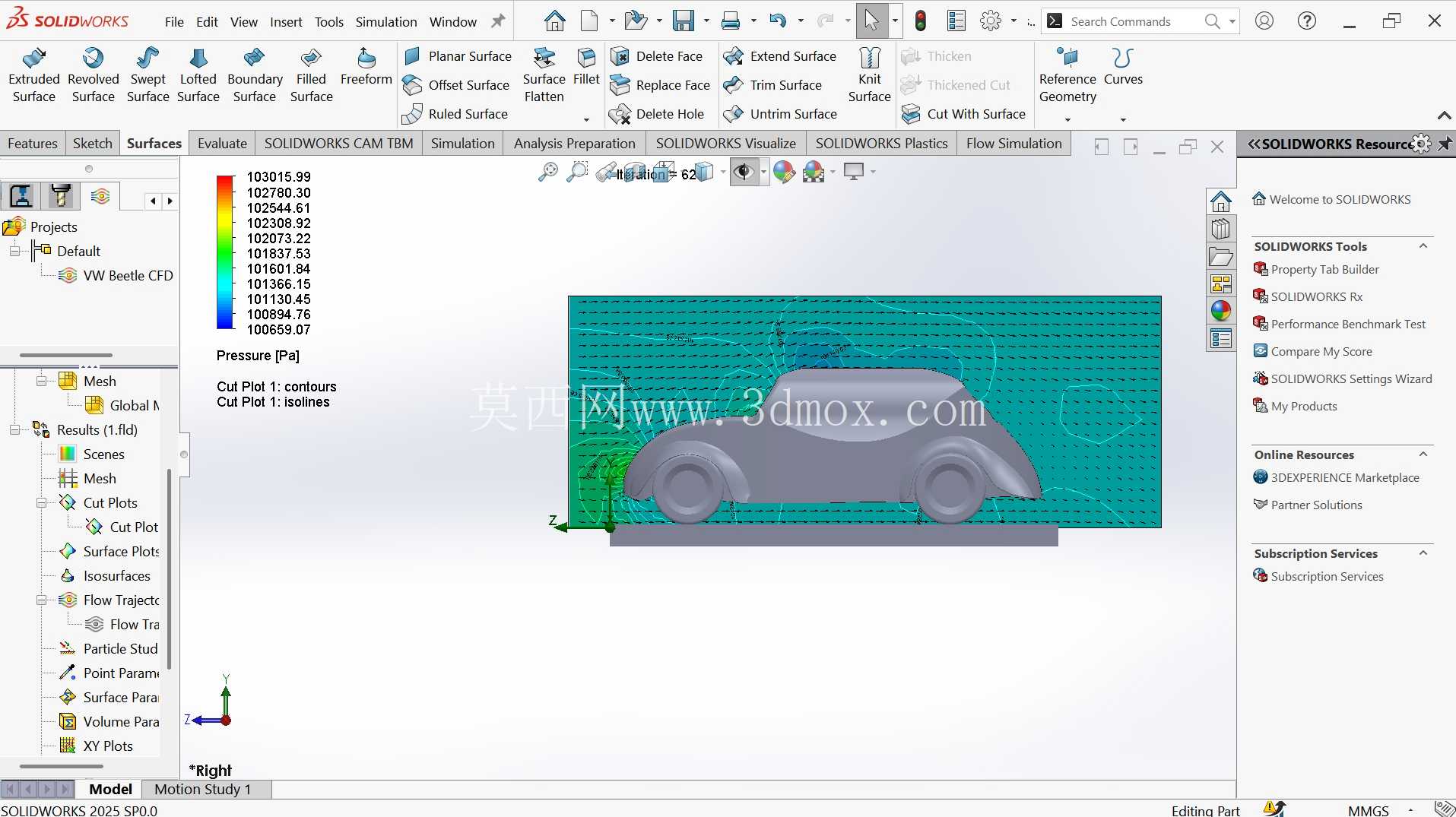Collapse the Subscription Services section
The image size is (1456, 817).
(x=1423, y=553)
